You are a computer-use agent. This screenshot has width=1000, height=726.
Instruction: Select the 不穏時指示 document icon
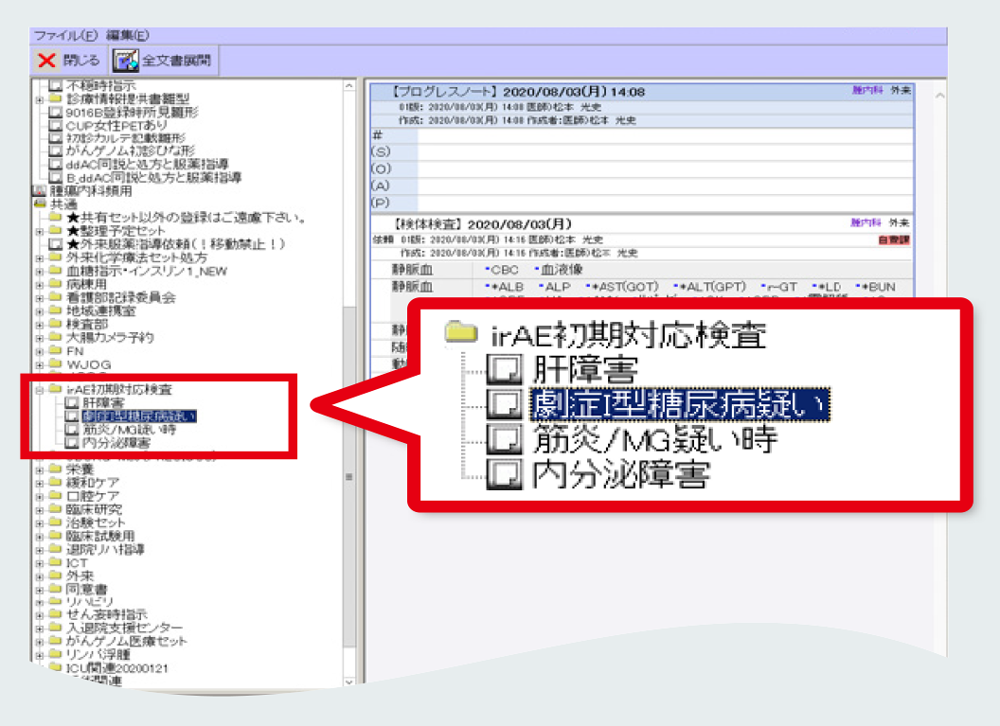tap(55, 85)
